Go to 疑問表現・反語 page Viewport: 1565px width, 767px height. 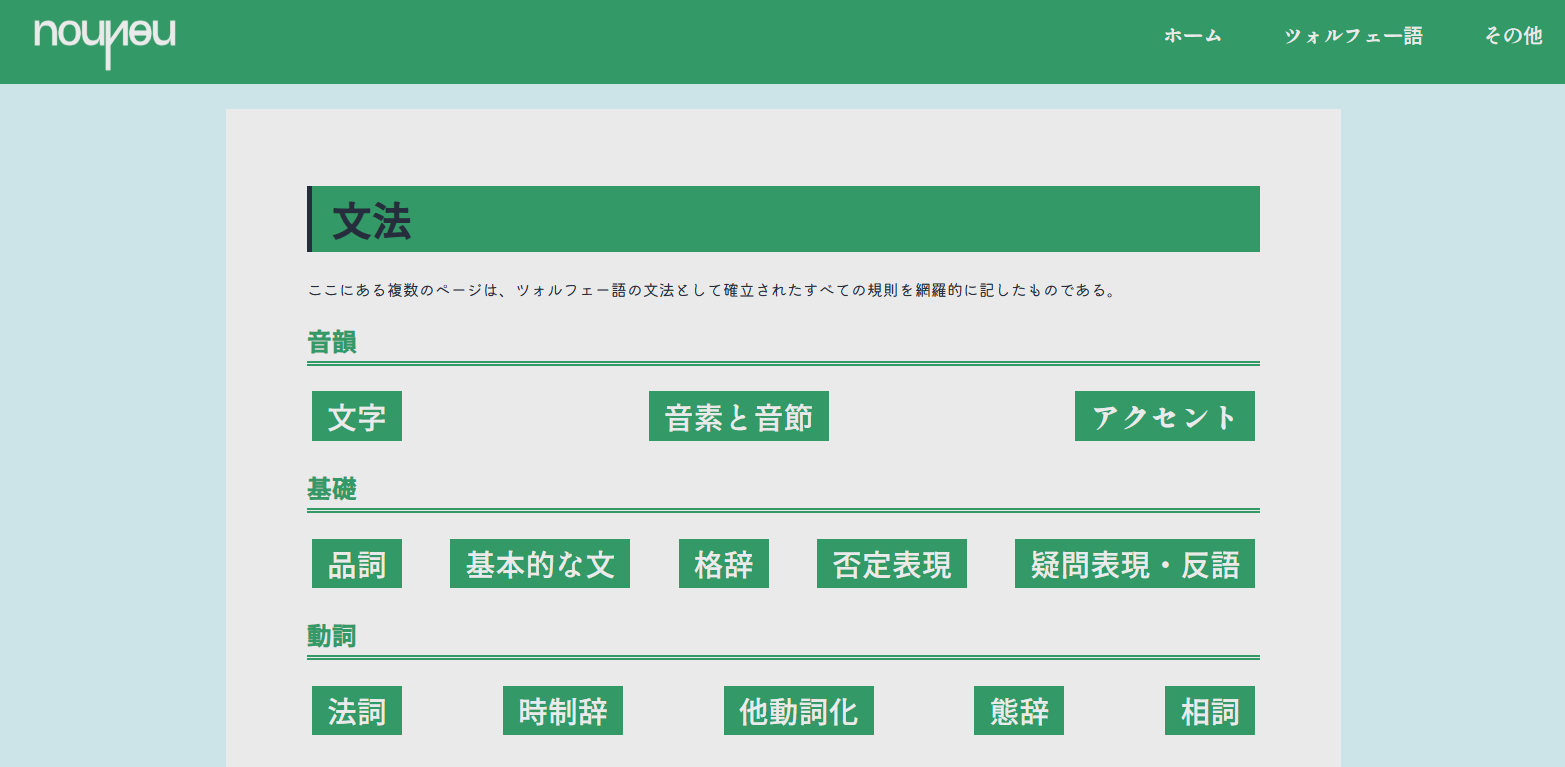pyautogui.click(x=1134, y=564)
